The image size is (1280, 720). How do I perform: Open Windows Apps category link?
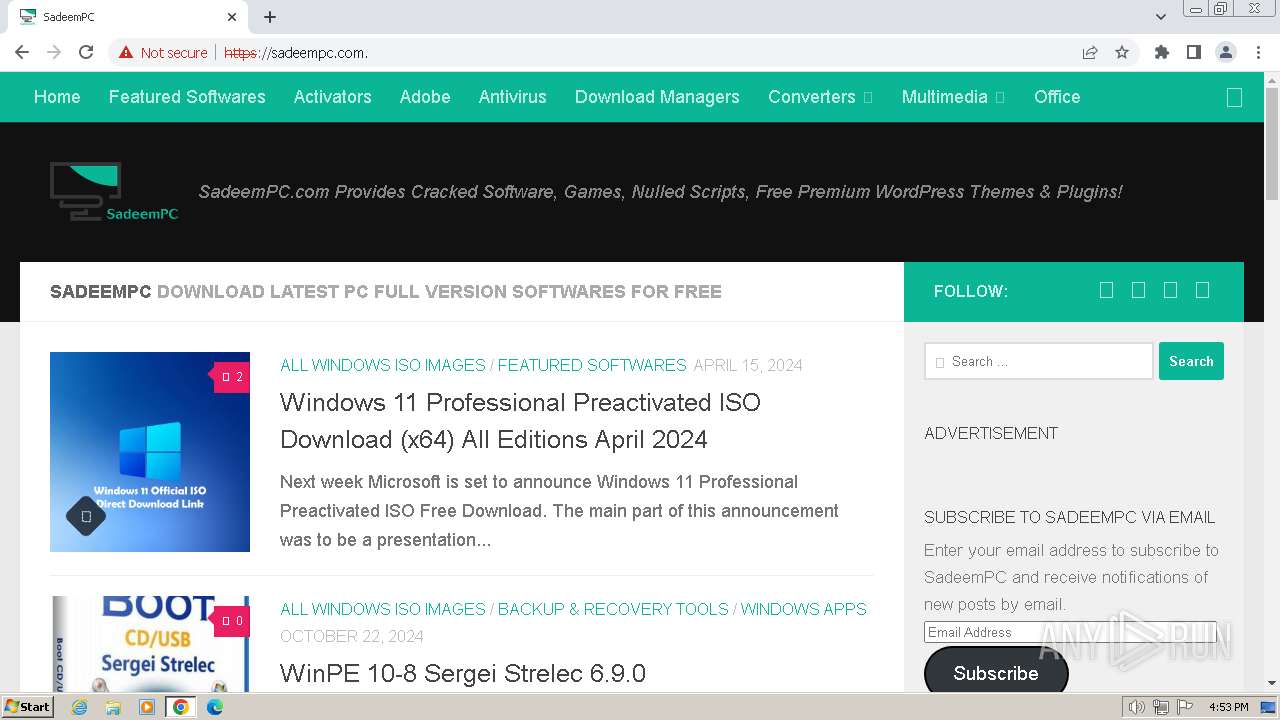point(803,609)
